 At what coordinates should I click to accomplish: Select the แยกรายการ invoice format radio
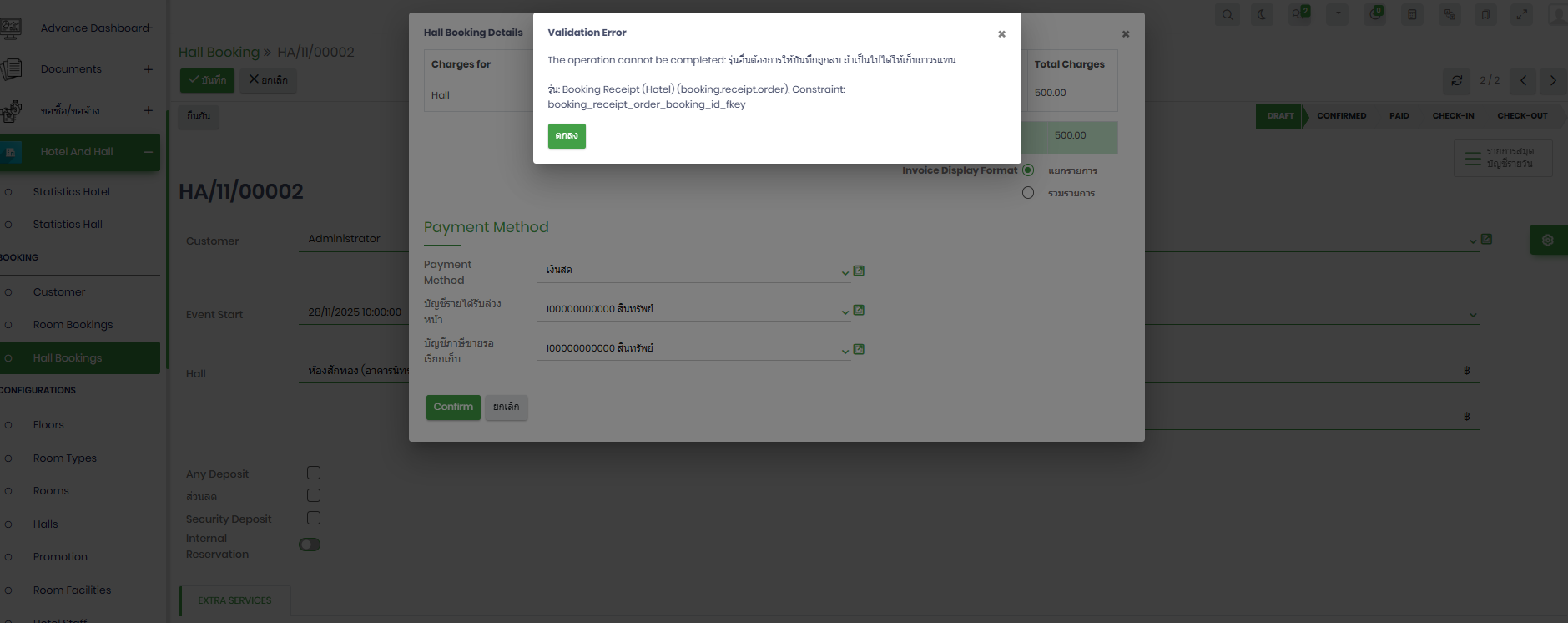click(1028, 170)
